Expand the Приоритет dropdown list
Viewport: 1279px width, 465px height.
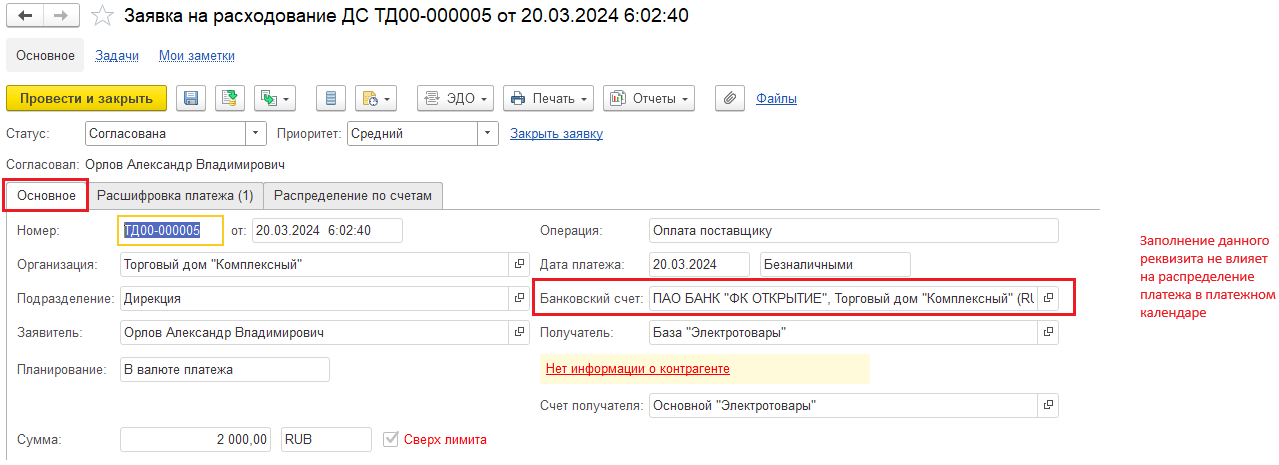(487, 133)
